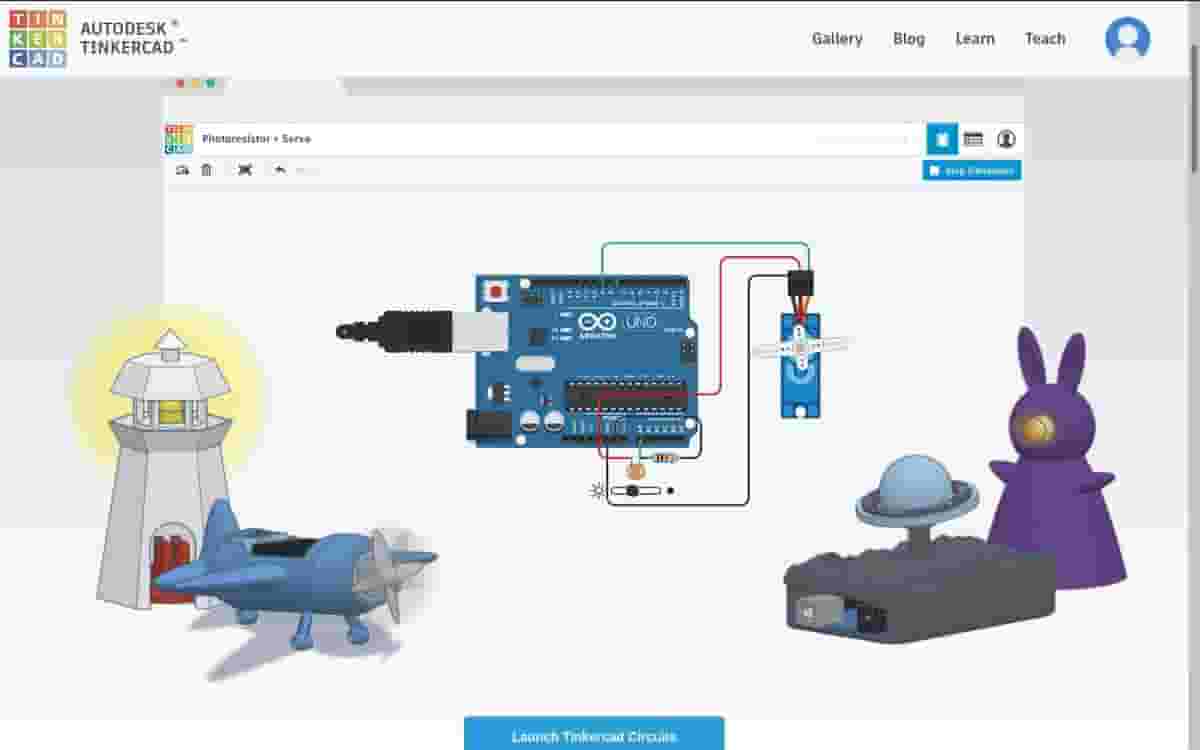
Task: Click the Tinkercad logo in the embedded editor
Action: pos(181,138)
